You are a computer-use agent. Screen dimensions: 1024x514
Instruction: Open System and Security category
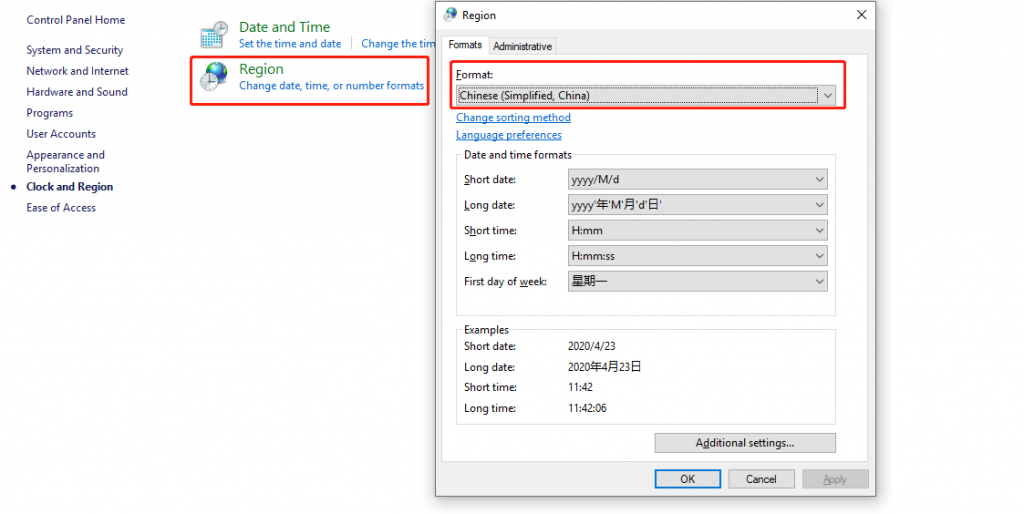(x=74, y=50)
